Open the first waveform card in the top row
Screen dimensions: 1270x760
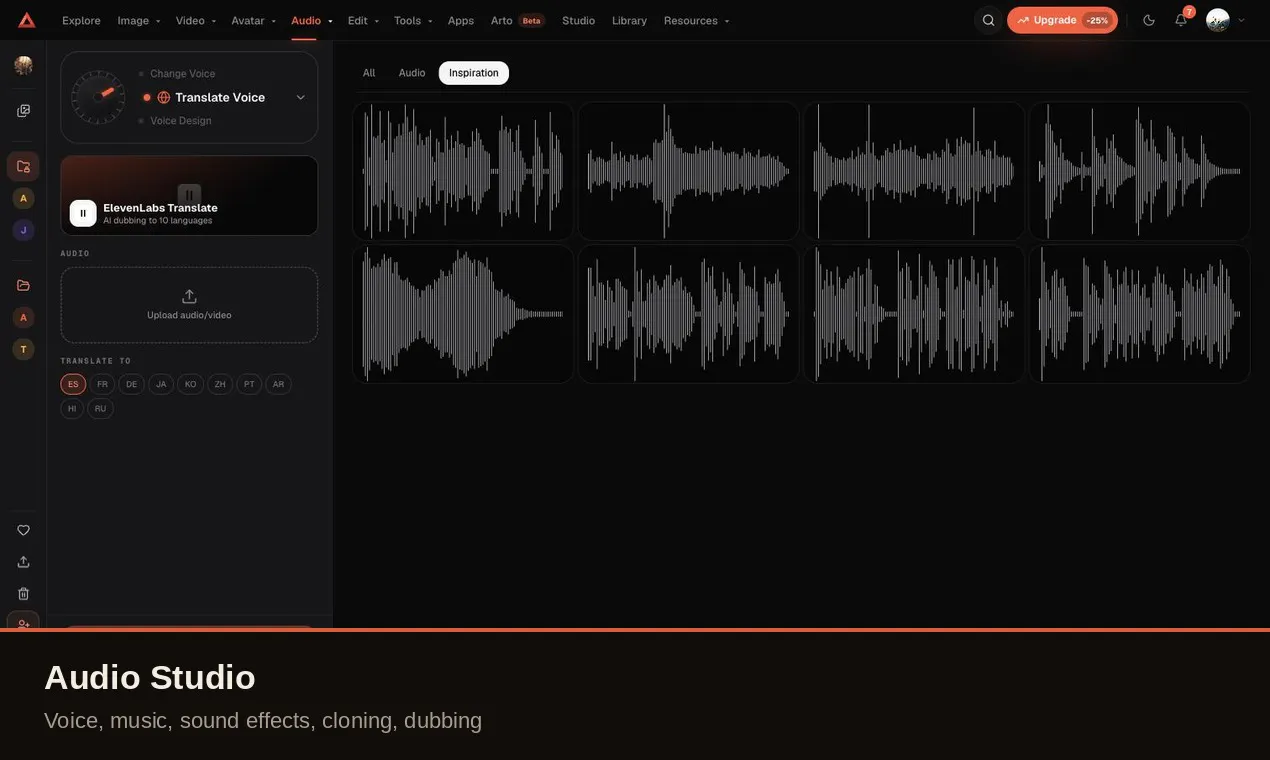463,171
